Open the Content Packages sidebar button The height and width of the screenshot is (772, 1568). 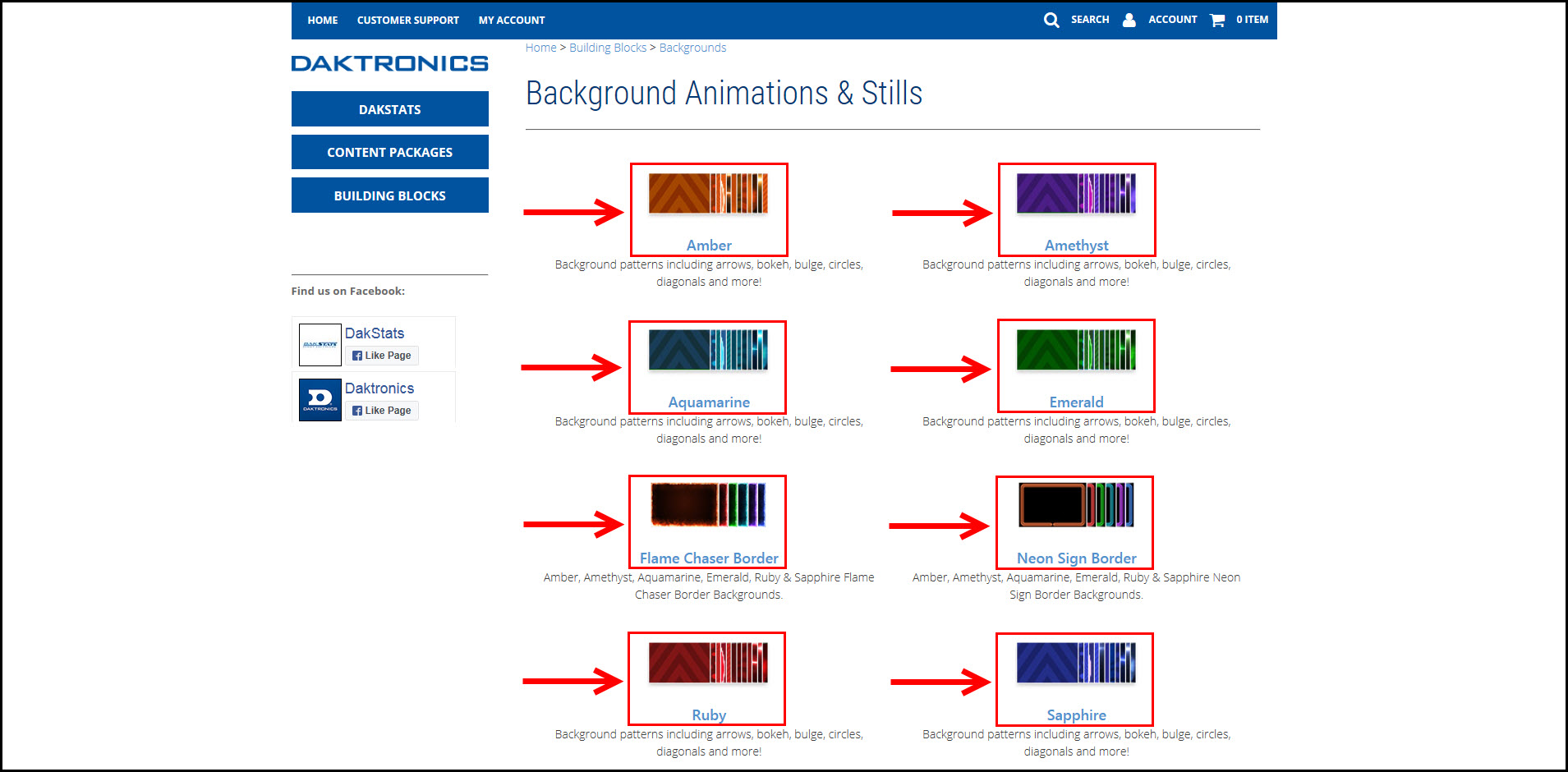coord(389,153)
